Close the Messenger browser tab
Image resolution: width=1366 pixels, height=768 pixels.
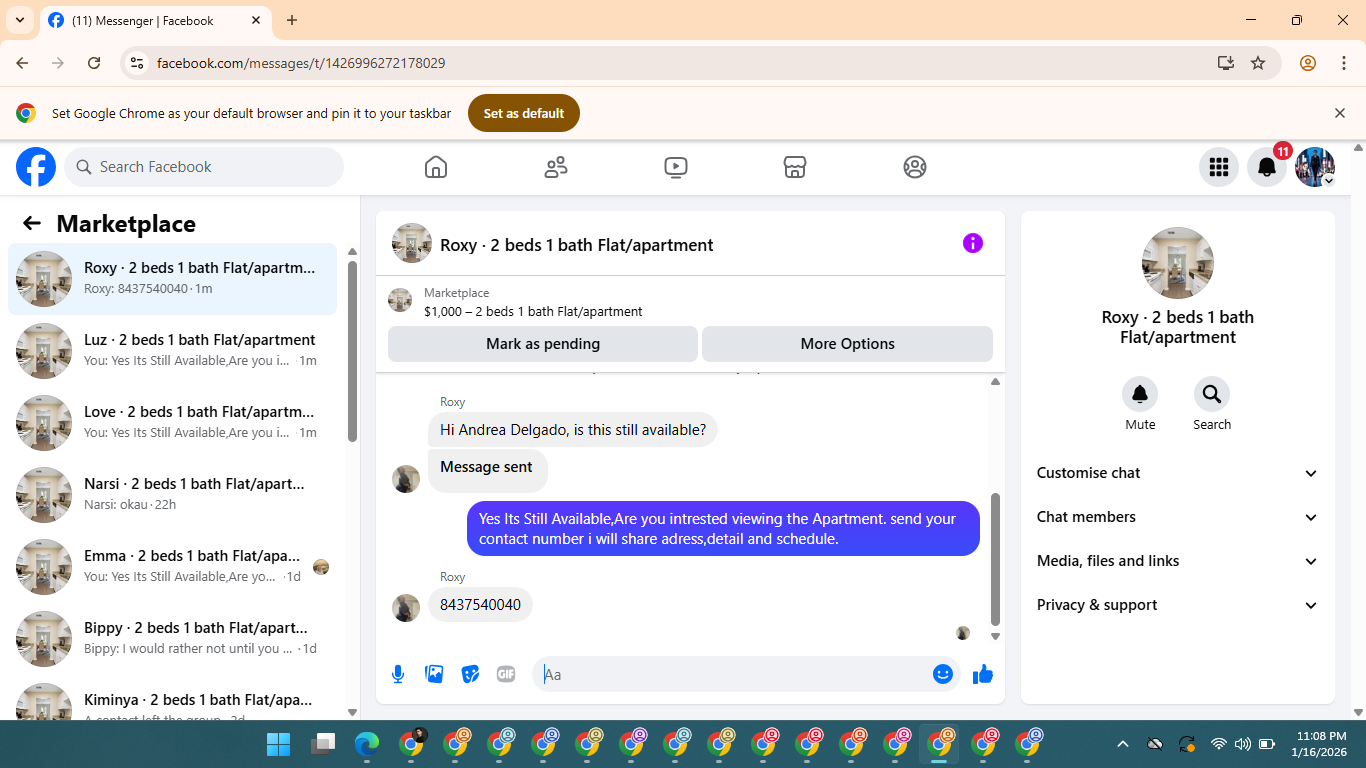(x=256, y=20)
